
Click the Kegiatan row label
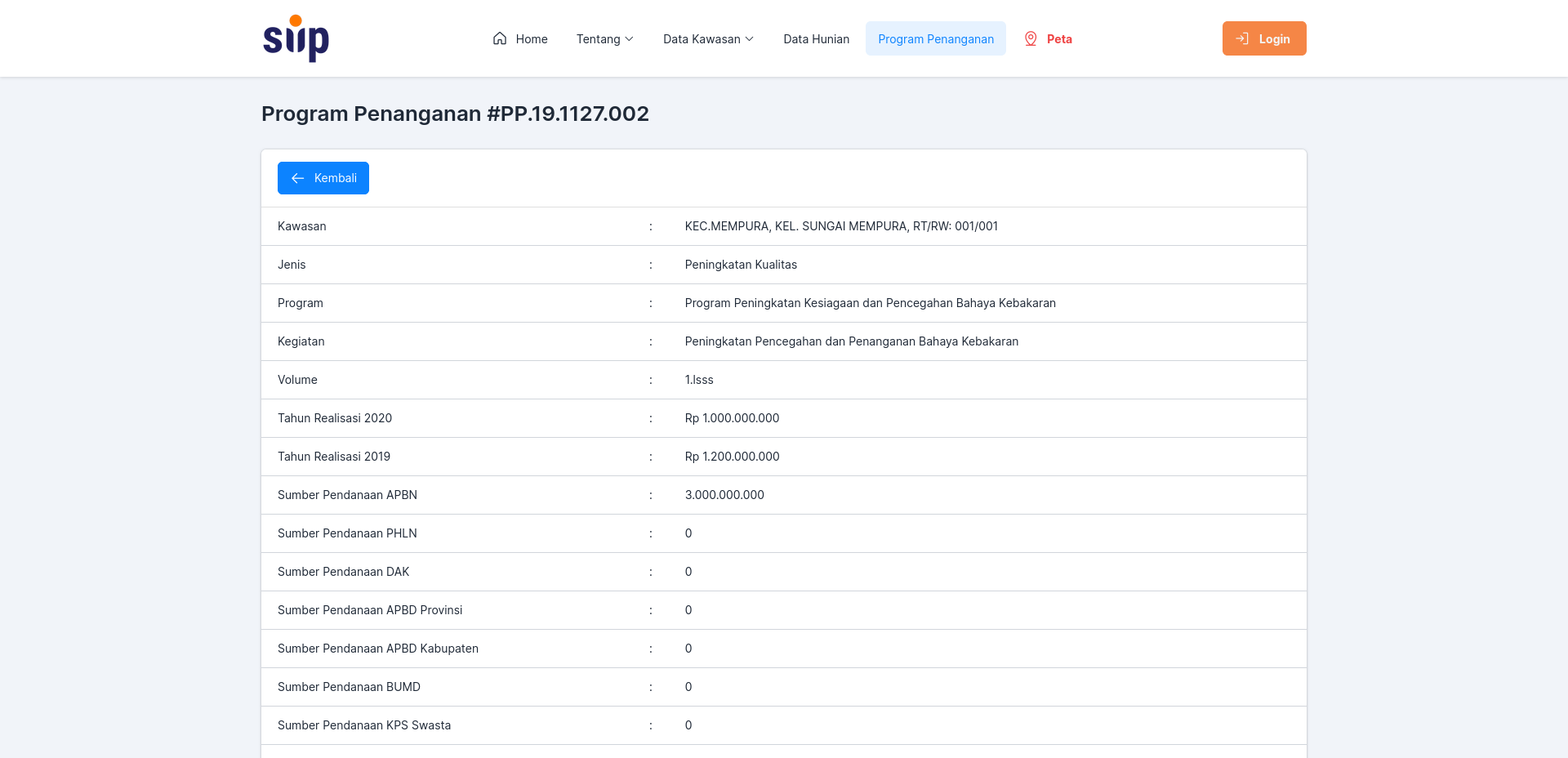301,341
